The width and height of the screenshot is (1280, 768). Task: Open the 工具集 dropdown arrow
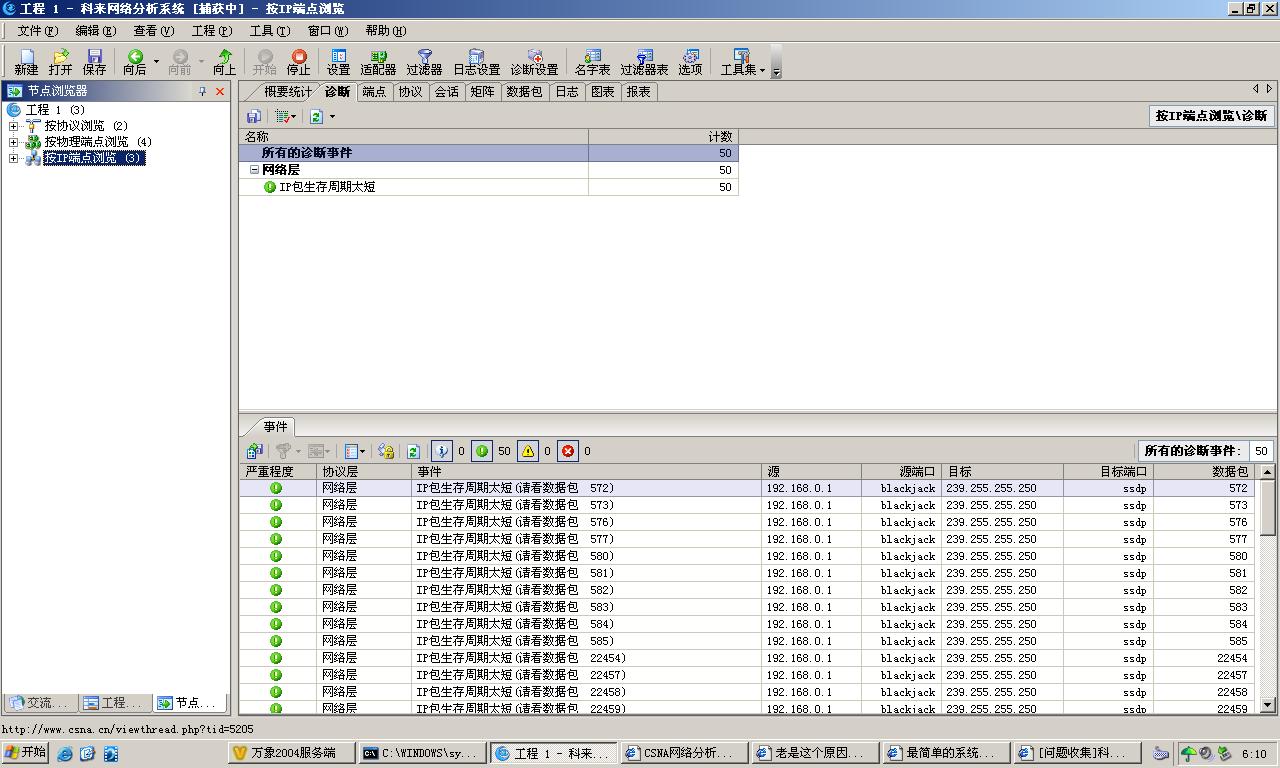762,70
